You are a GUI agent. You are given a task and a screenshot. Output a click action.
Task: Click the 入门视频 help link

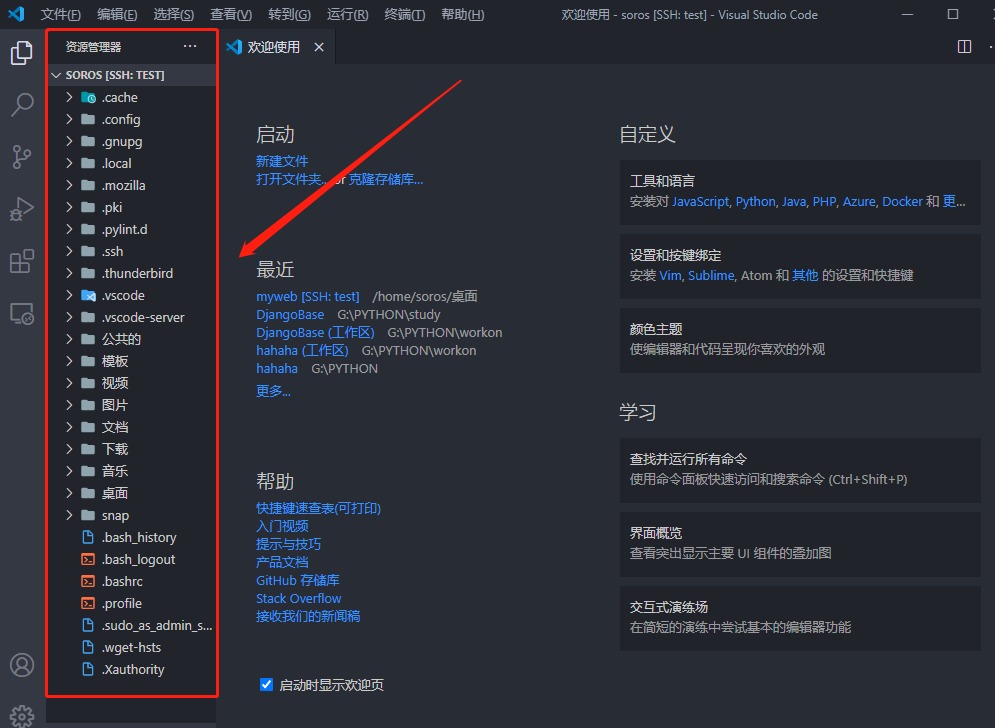pyautogui.click(x=282, y=526)
